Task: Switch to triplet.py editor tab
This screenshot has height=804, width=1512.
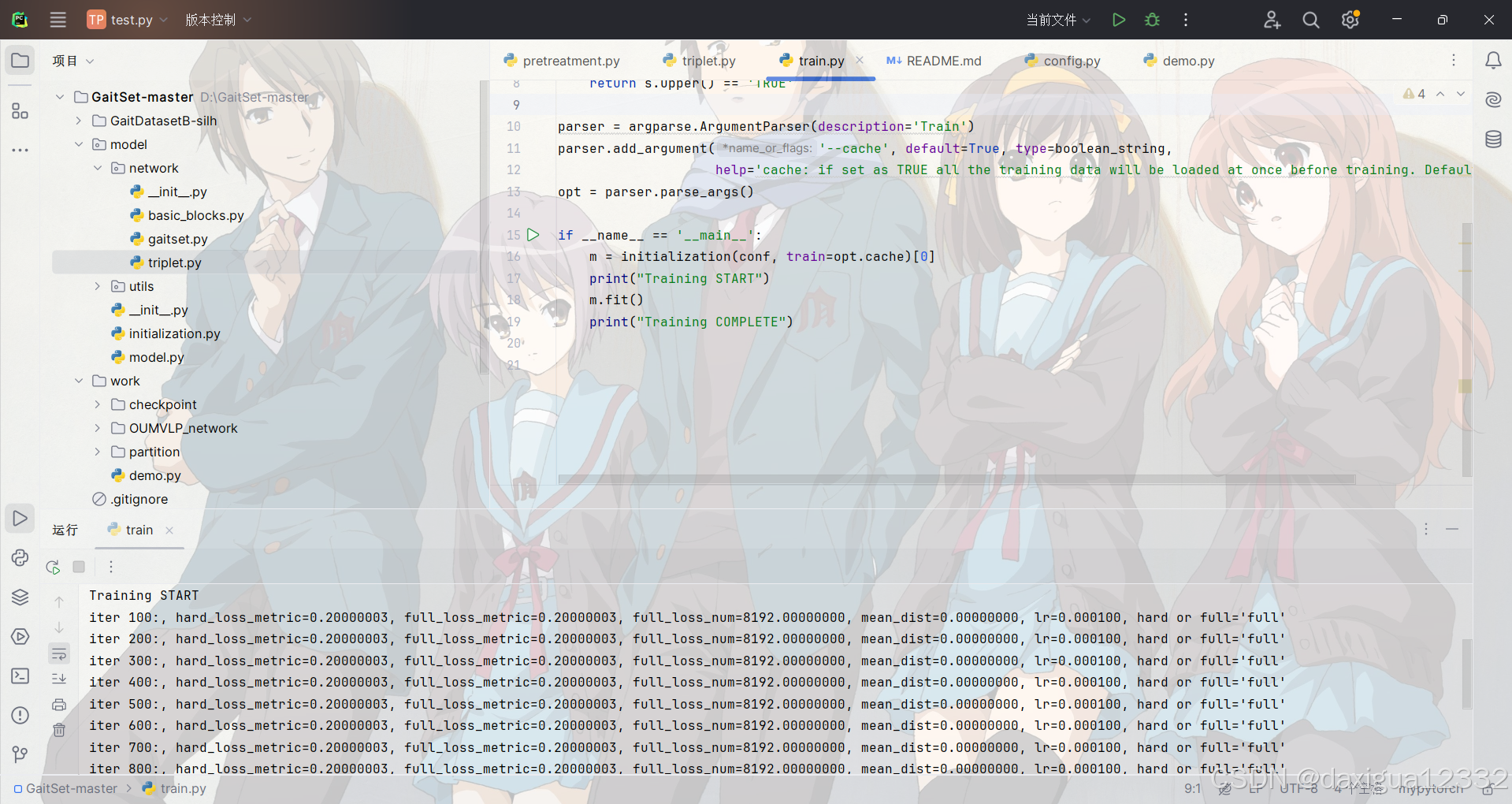Action: (x=699, y=61)
